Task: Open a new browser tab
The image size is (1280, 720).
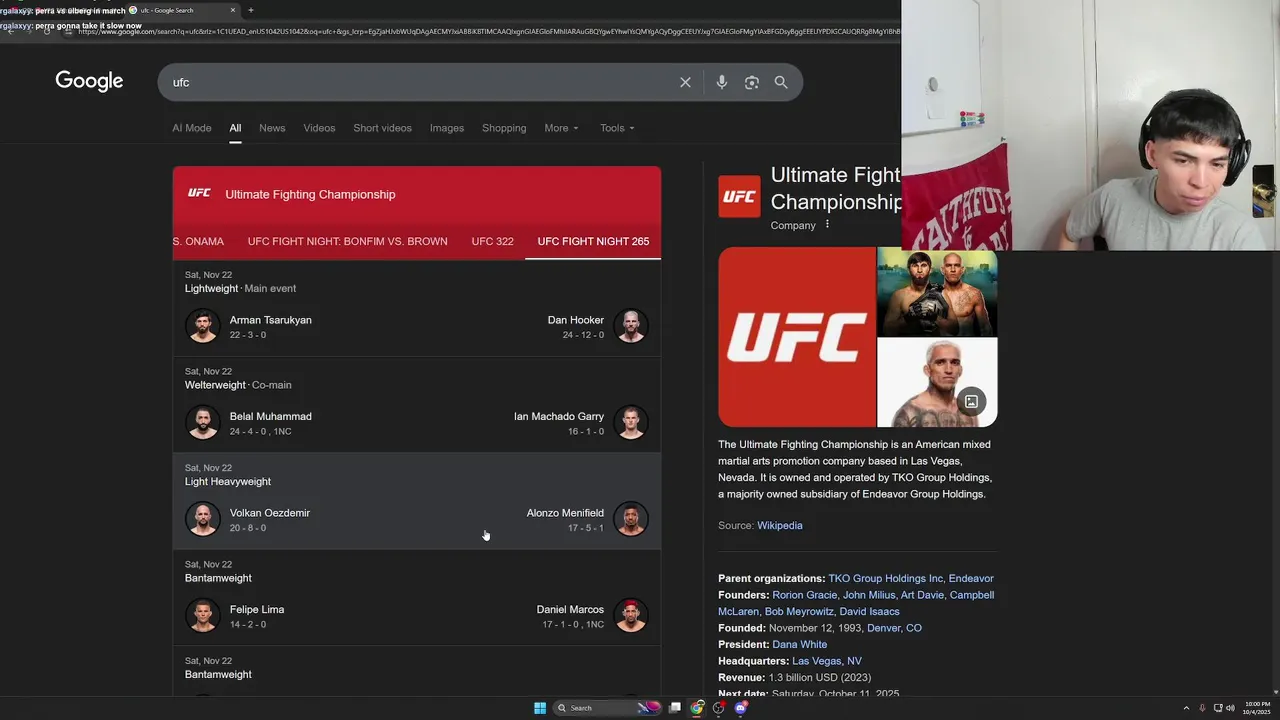Action: (x=250, y=10)
